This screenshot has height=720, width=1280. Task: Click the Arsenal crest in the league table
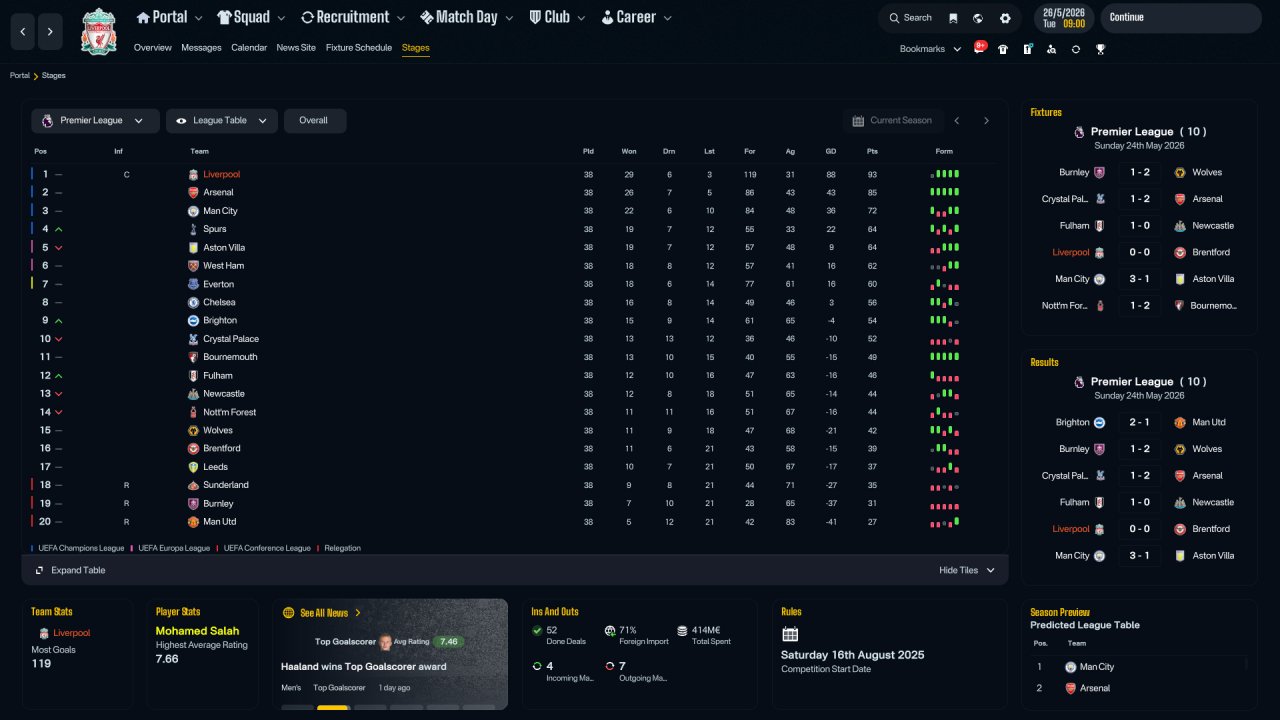[x=194, y=193]
